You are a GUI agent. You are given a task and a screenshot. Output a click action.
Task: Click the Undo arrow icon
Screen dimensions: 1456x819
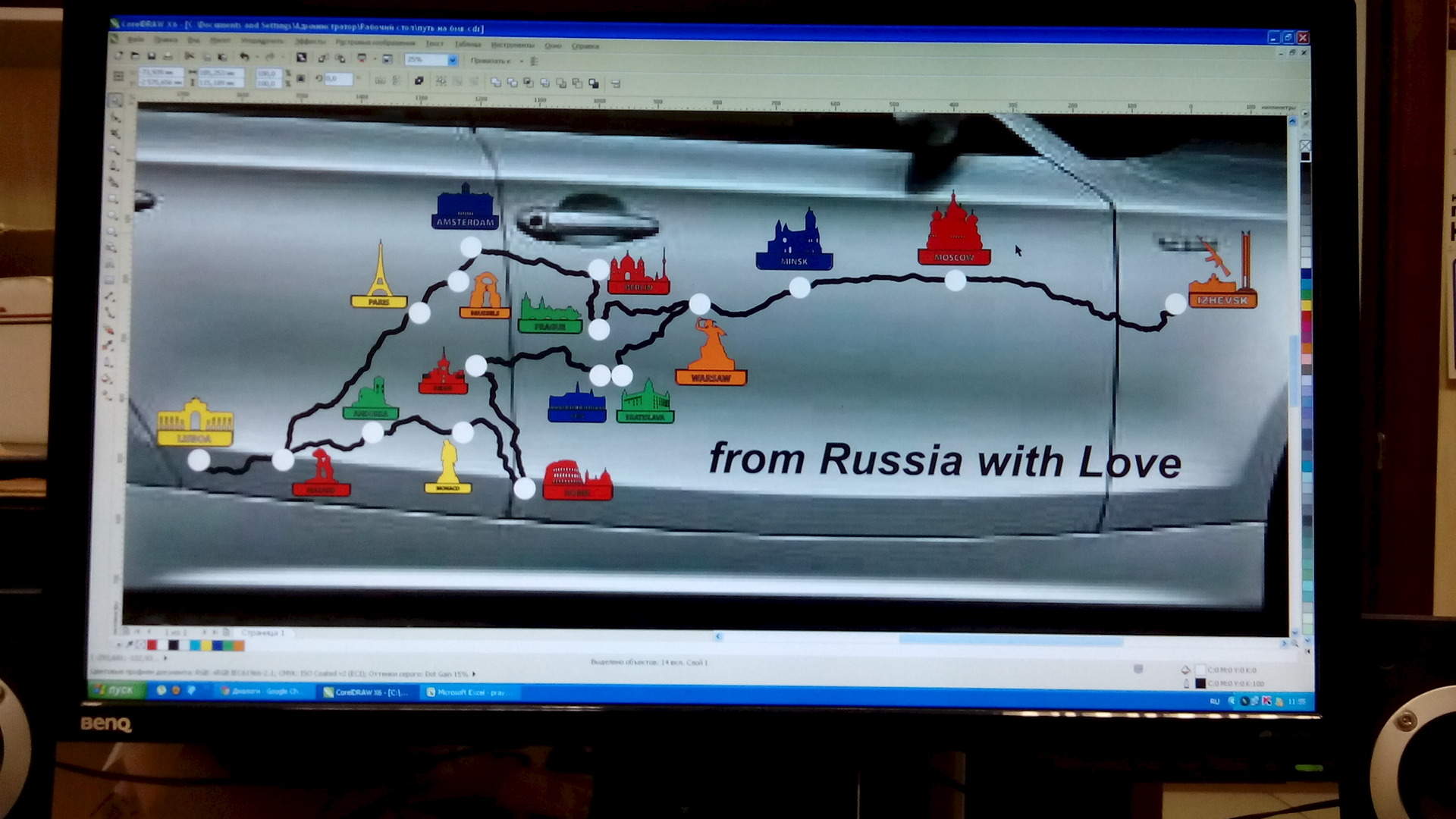click(244, 57)
